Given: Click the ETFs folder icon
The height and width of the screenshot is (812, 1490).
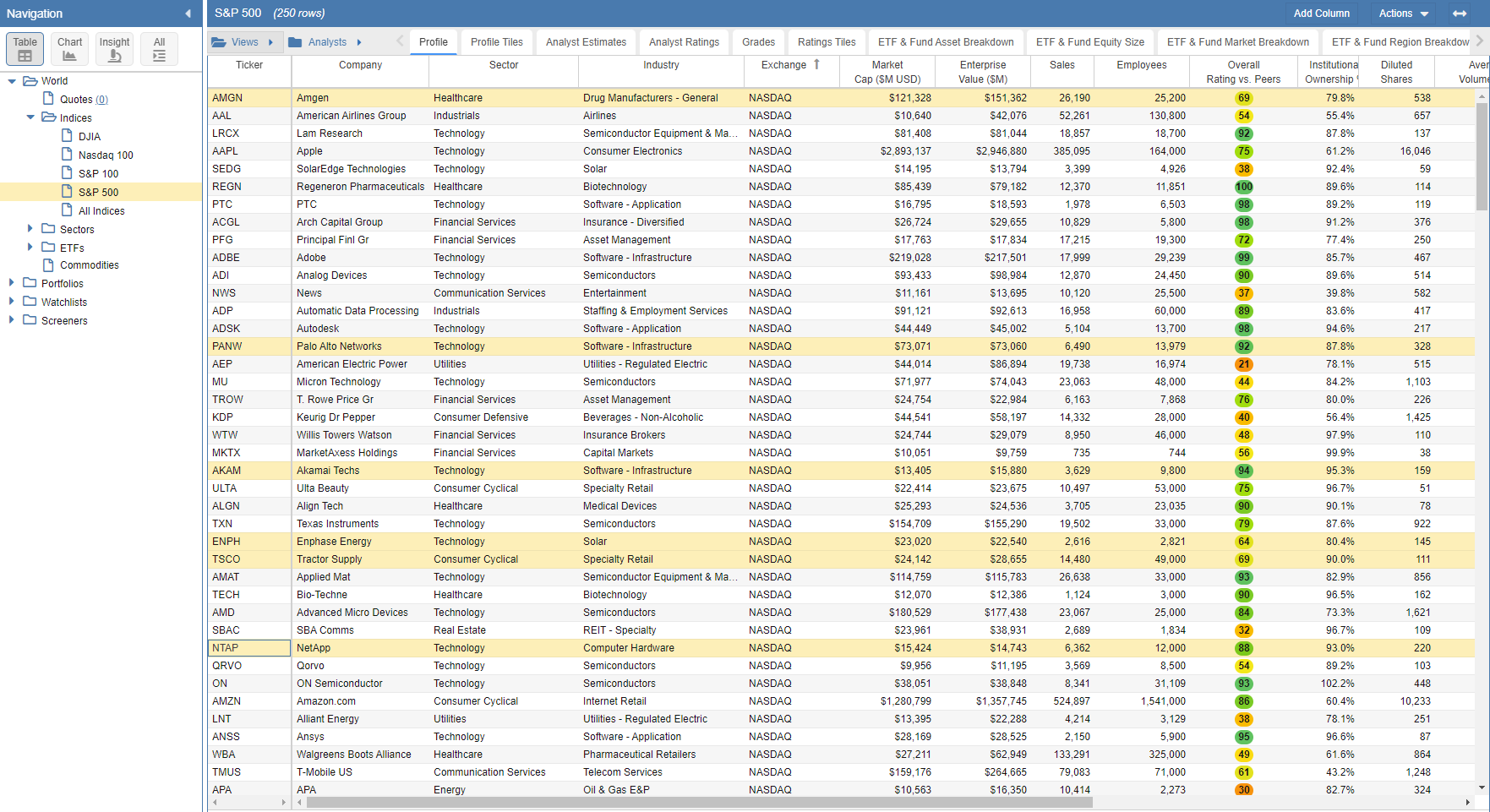Looking at the screenshot, I should coord(48,247).
